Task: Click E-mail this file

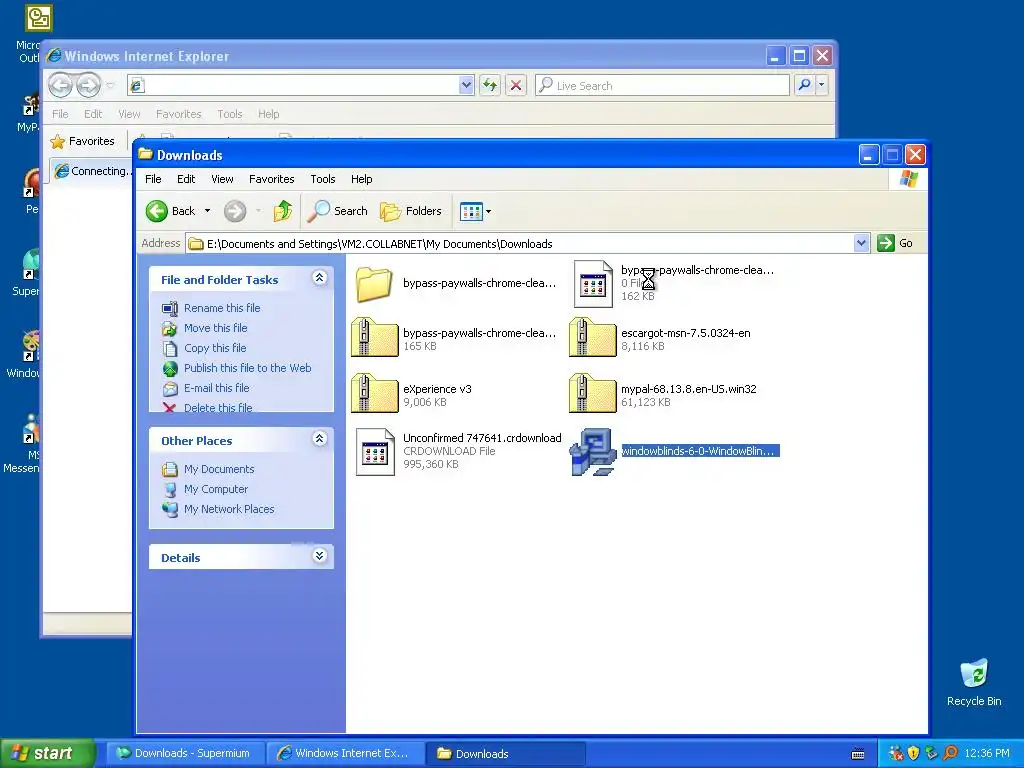Action: click(x=206, y=388)
